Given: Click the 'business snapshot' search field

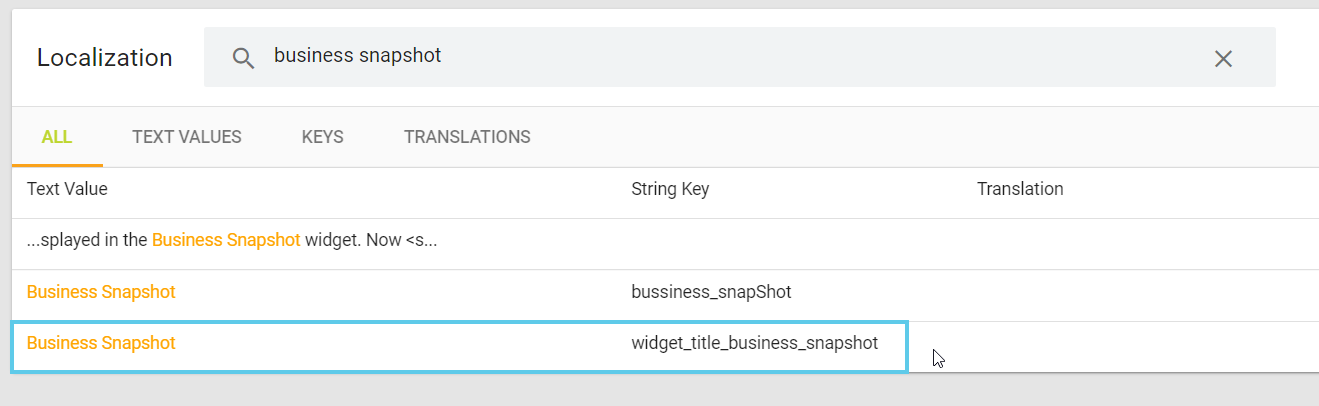Looking at the screenshot, I should [x=700, y=56].
